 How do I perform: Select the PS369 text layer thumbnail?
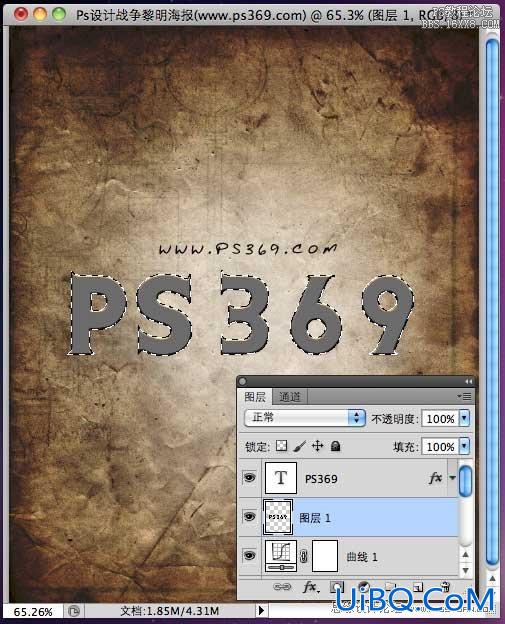pyautogui.click(x=281, y=478)
